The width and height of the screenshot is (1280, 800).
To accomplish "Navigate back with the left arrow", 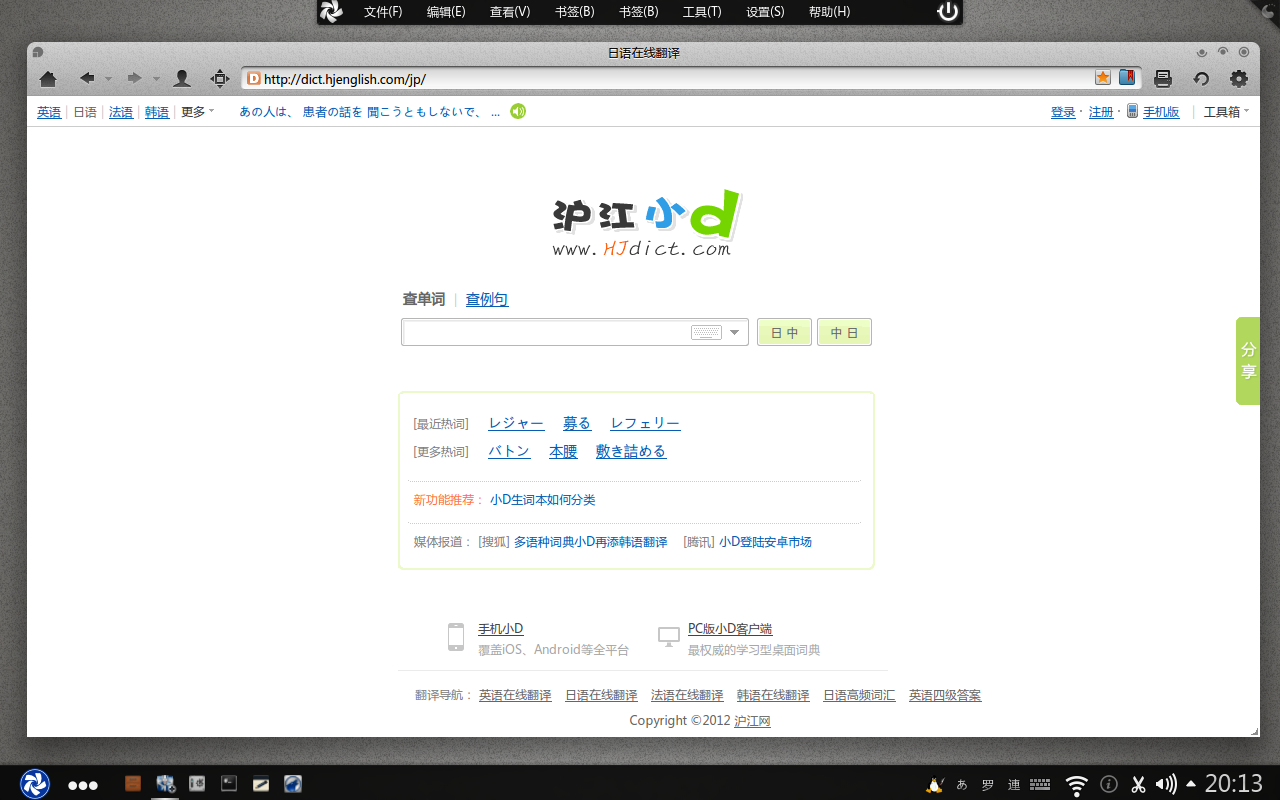I will 87,78.
